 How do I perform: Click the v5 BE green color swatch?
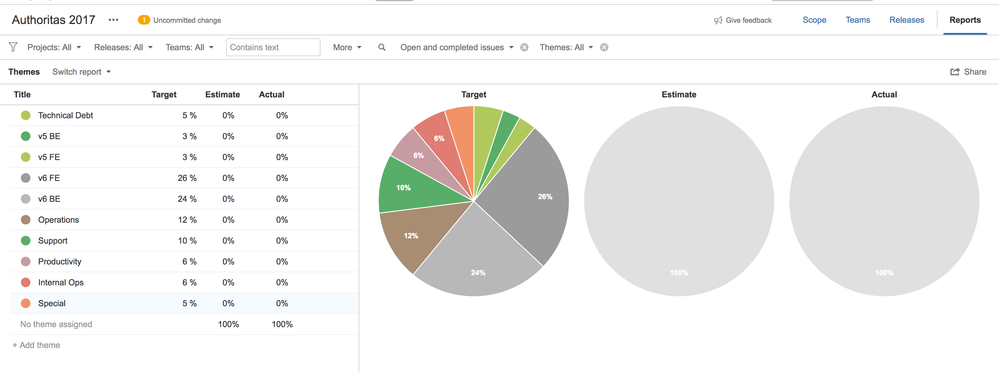[x=25, y=136]
